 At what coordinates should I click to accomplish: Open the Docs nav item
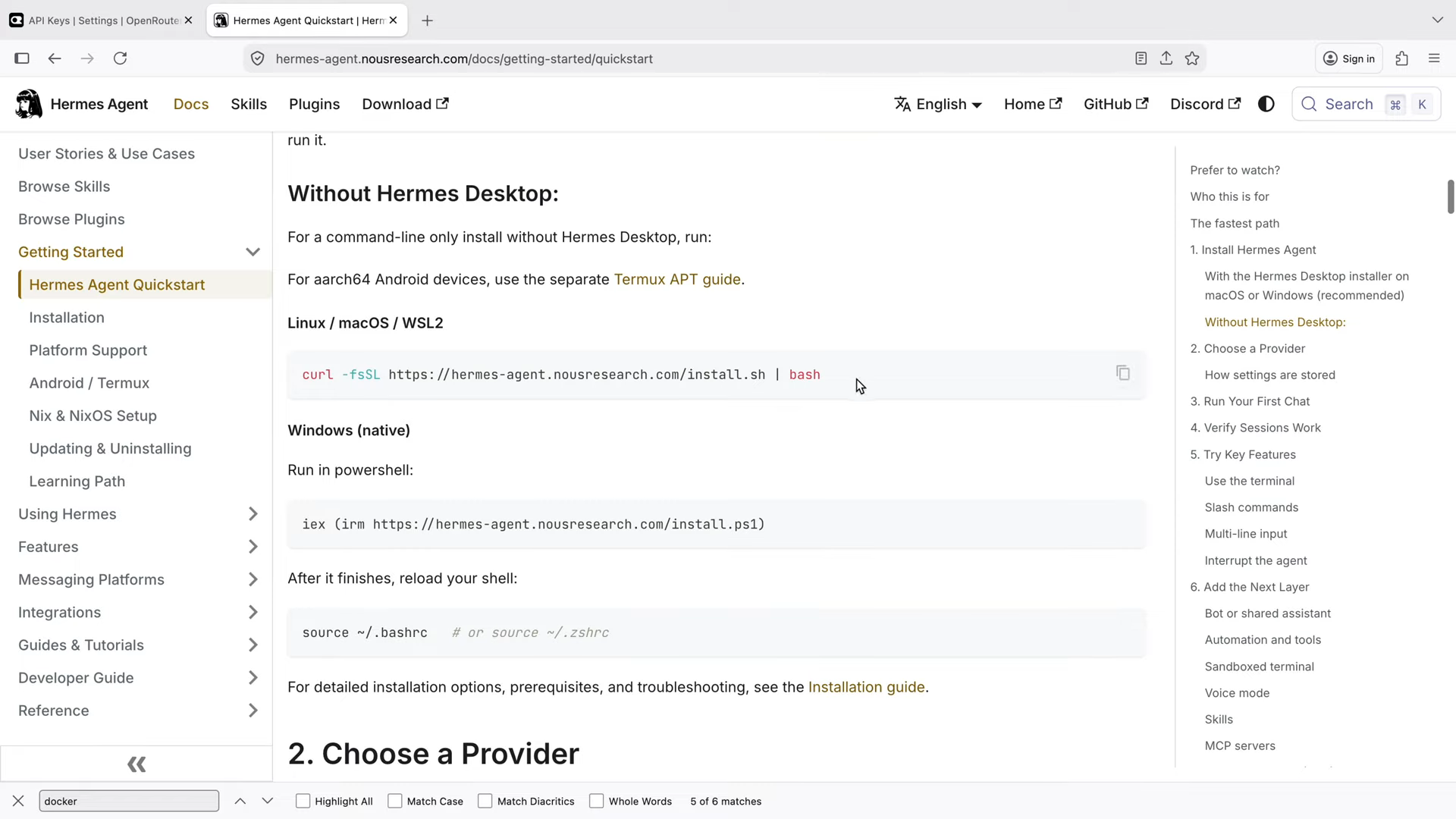tap(191, 104)
